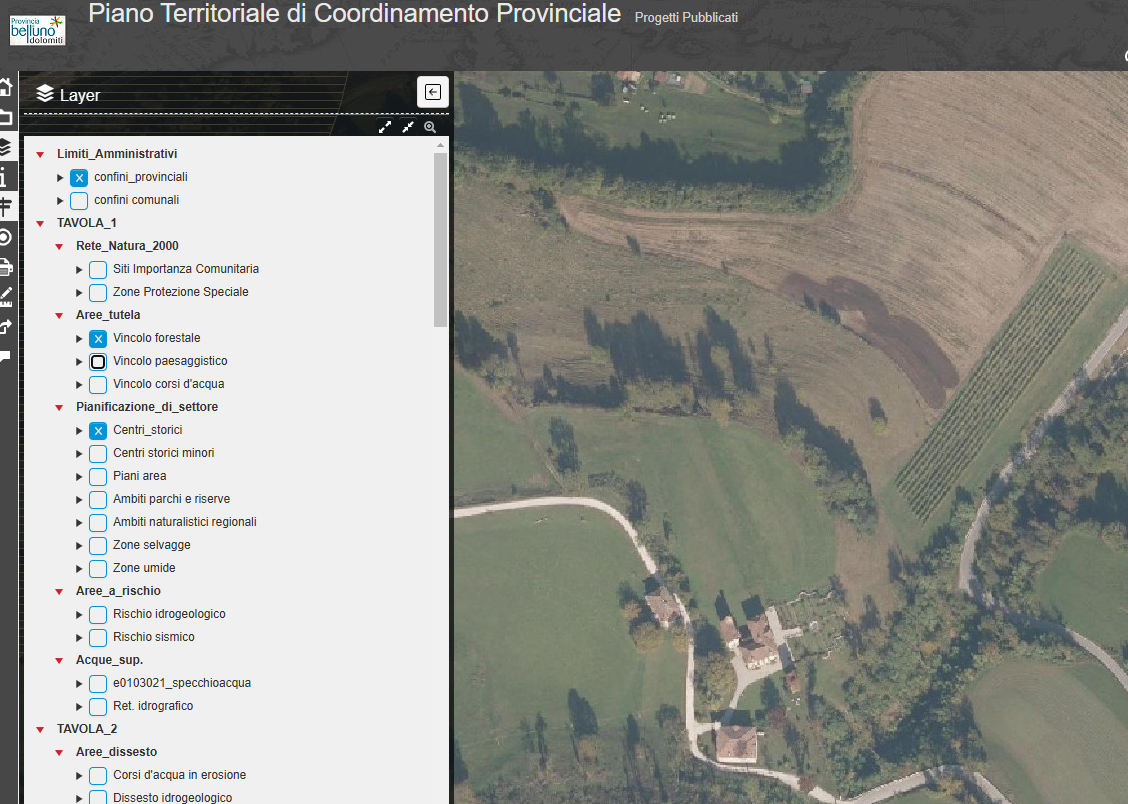Open the information sidebar icon
This screenshot has height=804, width=1128.
pyautogui.click(x=4, y=177)
